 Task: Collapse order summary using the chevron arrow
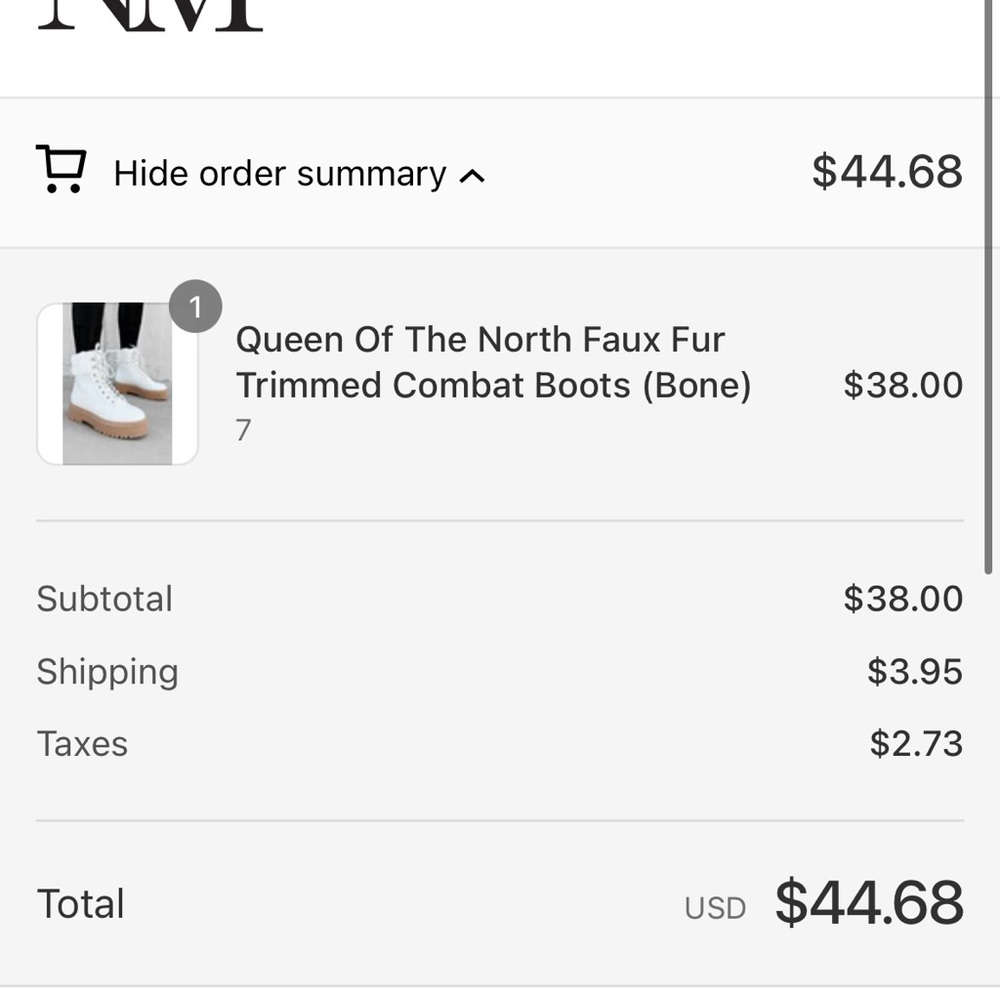pos(472,176)
